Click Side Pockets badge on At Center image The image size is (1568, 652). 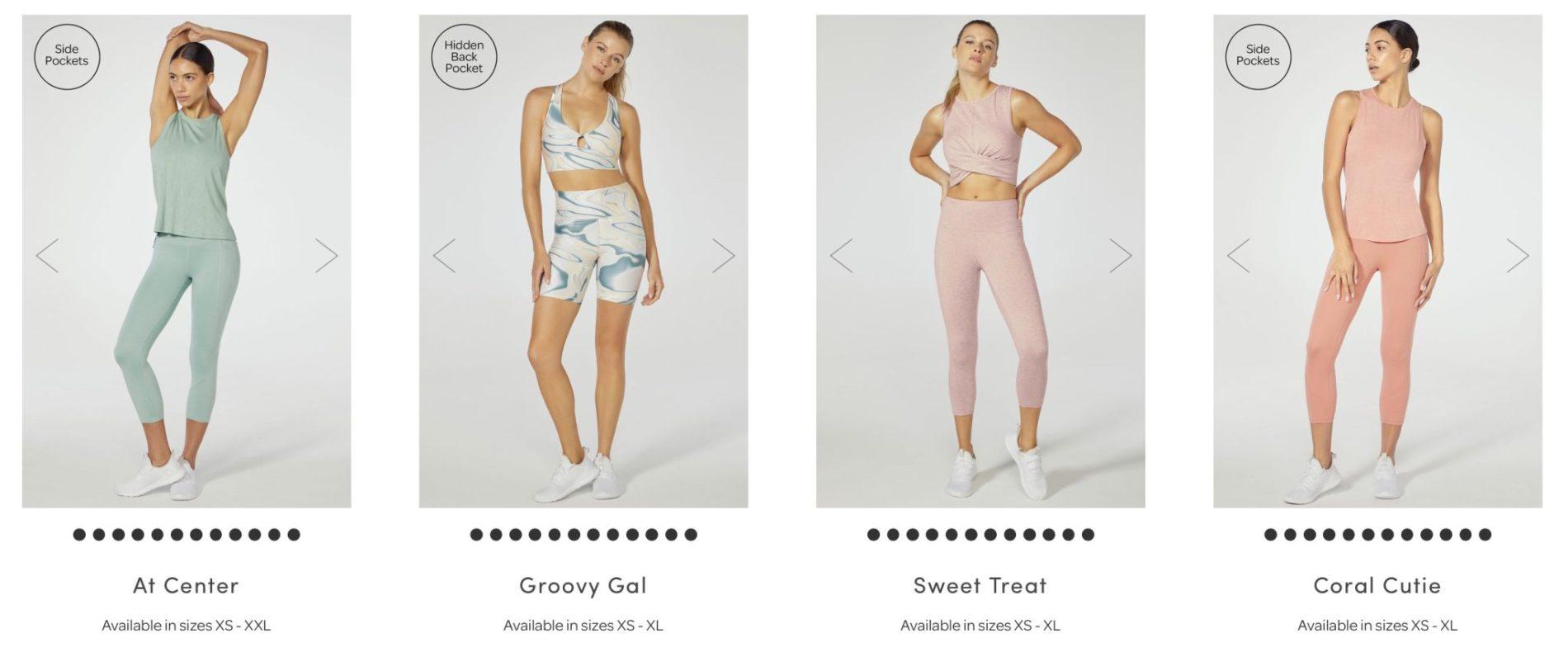[67, 56]
